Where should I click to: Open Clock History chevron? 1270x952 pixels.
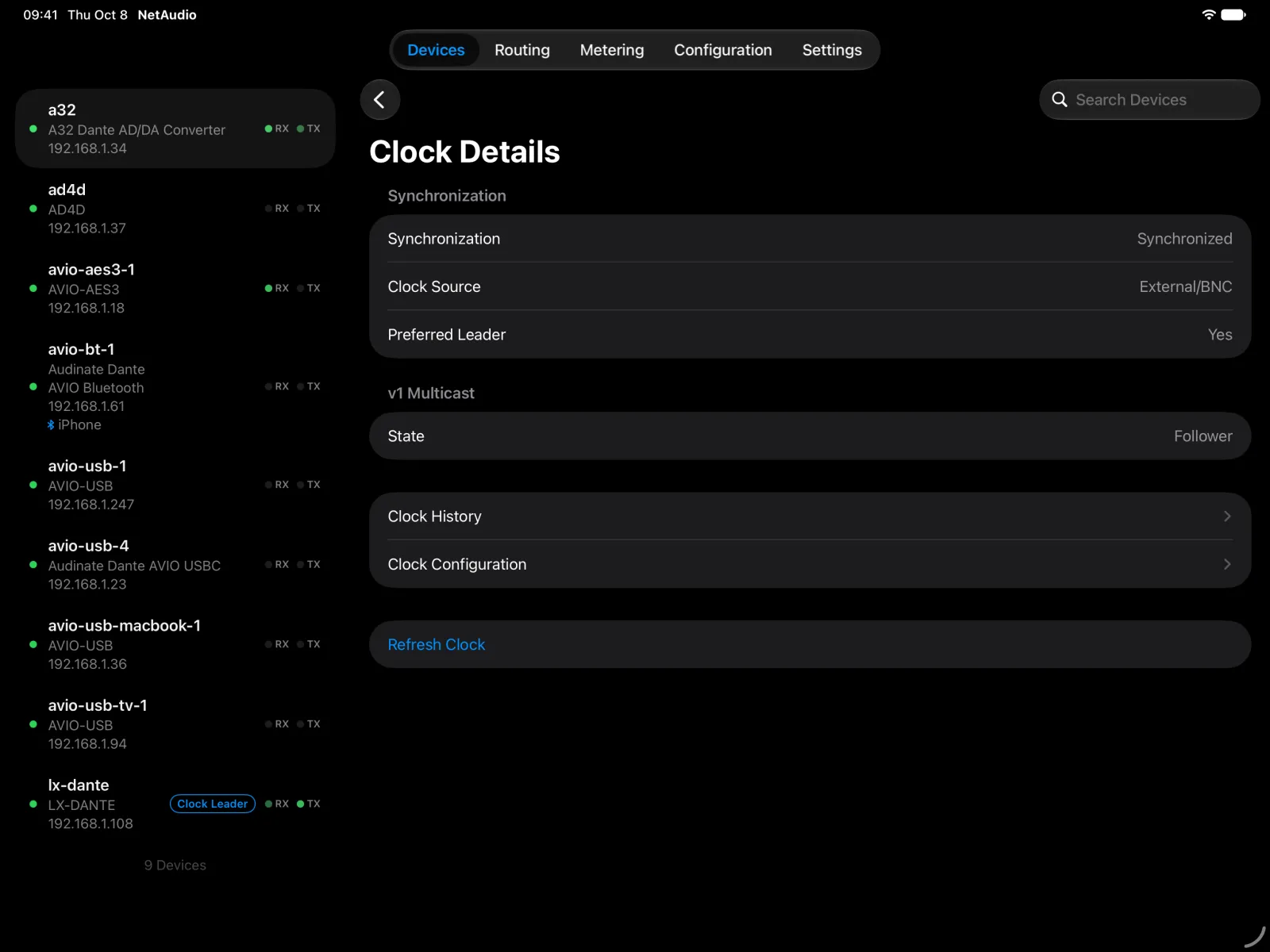(1227, 516)
